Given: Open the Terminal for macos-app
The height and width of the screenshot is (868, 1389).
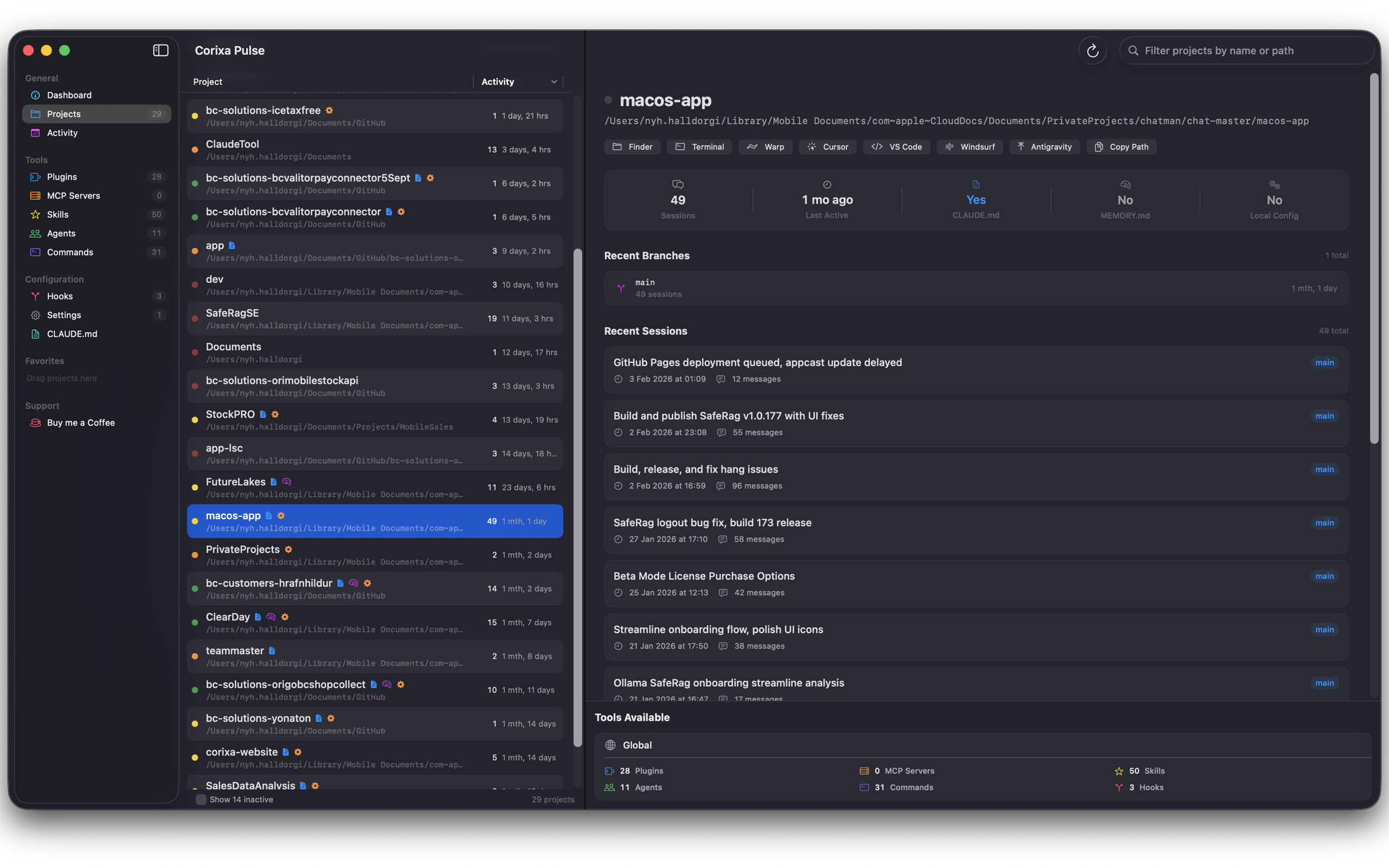Looking at the screenshot, I should (x=699, y=146).
